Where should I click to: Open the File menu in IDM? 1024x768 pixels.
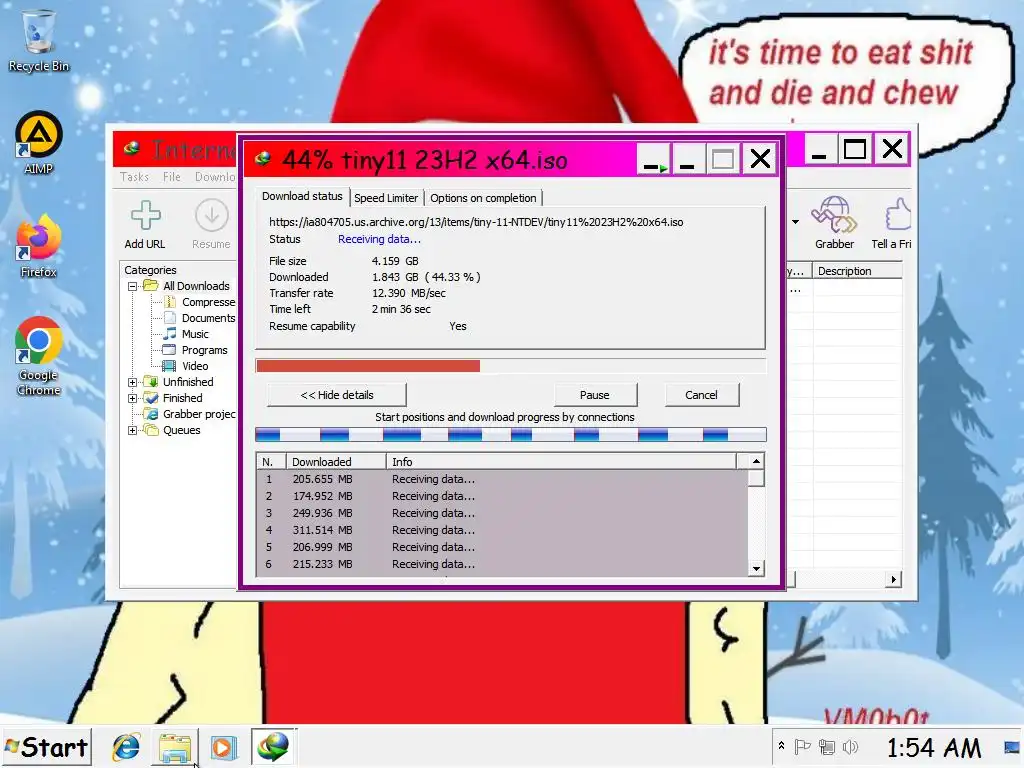click(172, 177)
